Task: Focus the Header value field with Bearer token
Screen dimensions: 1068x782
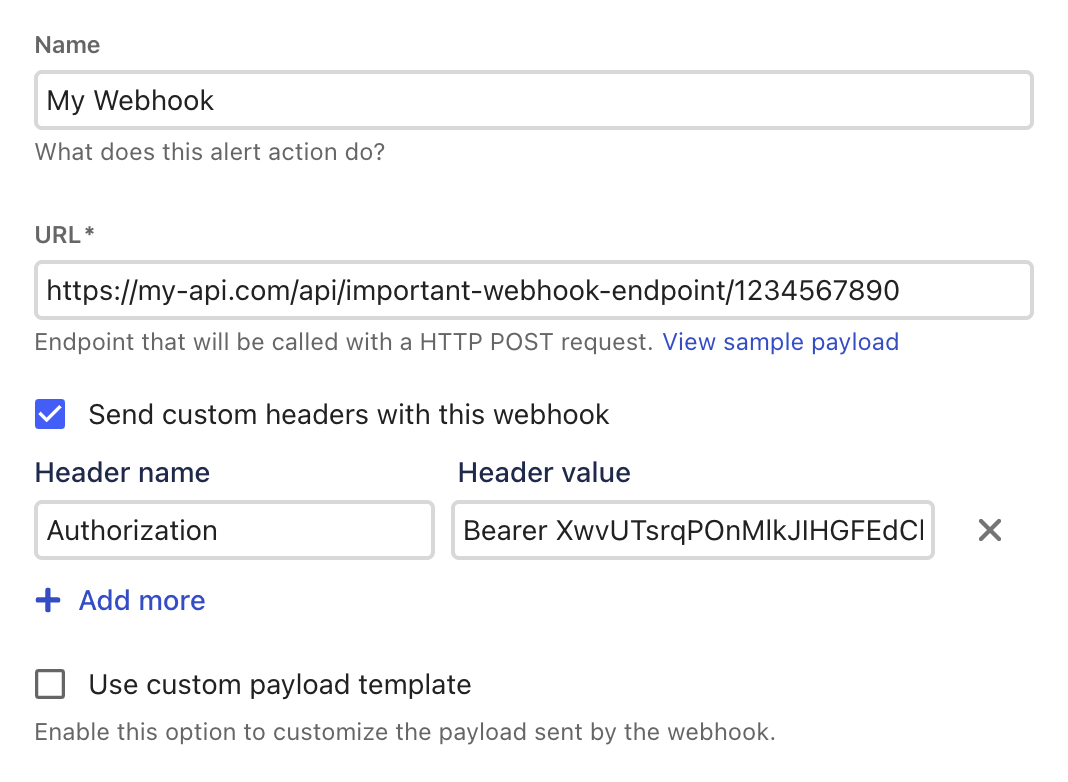Action: [692, 530]
